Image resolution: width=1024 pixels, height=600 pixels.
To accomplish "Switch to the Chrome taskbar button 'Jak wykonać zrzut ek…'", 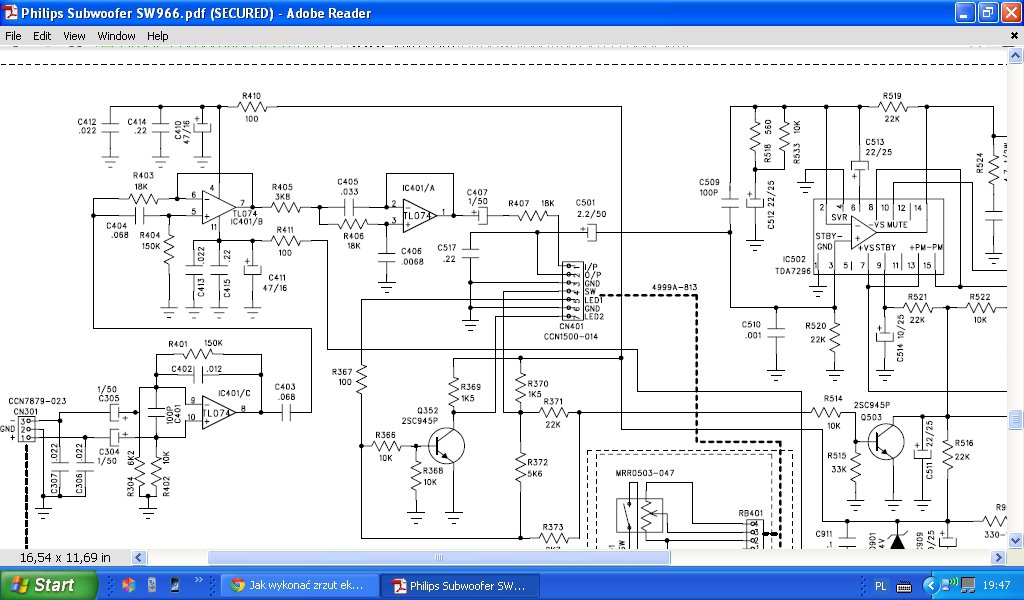I will pos(300,585).
